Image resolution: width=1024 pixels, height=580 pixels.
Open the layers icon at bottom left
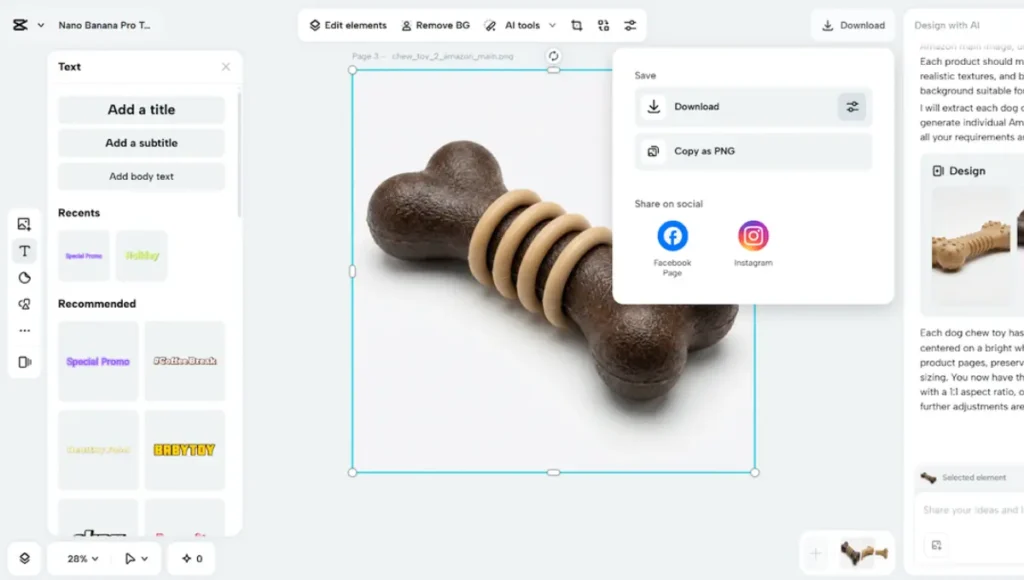(24, 558)
